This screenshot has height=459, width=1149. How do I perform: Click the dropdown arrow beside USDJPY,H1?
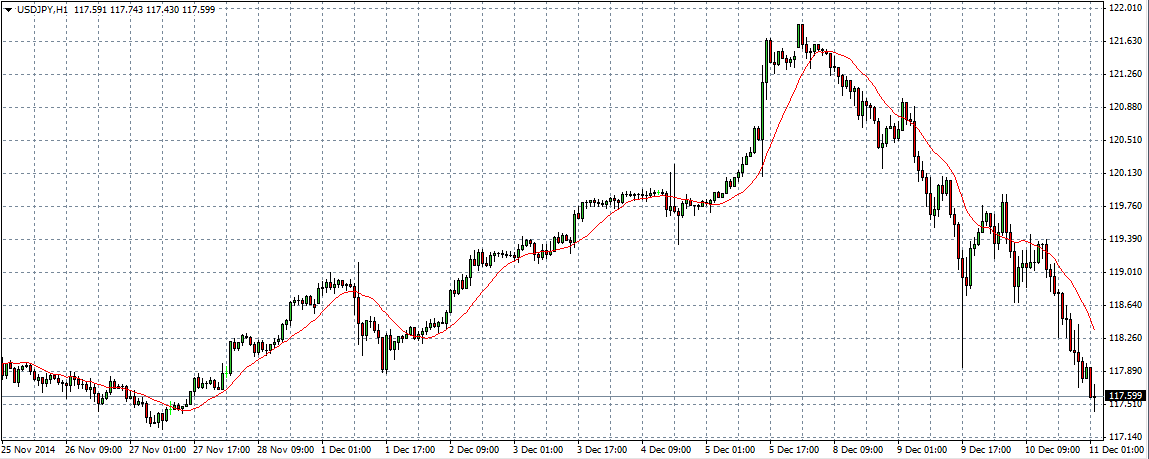tap(8, 10)
